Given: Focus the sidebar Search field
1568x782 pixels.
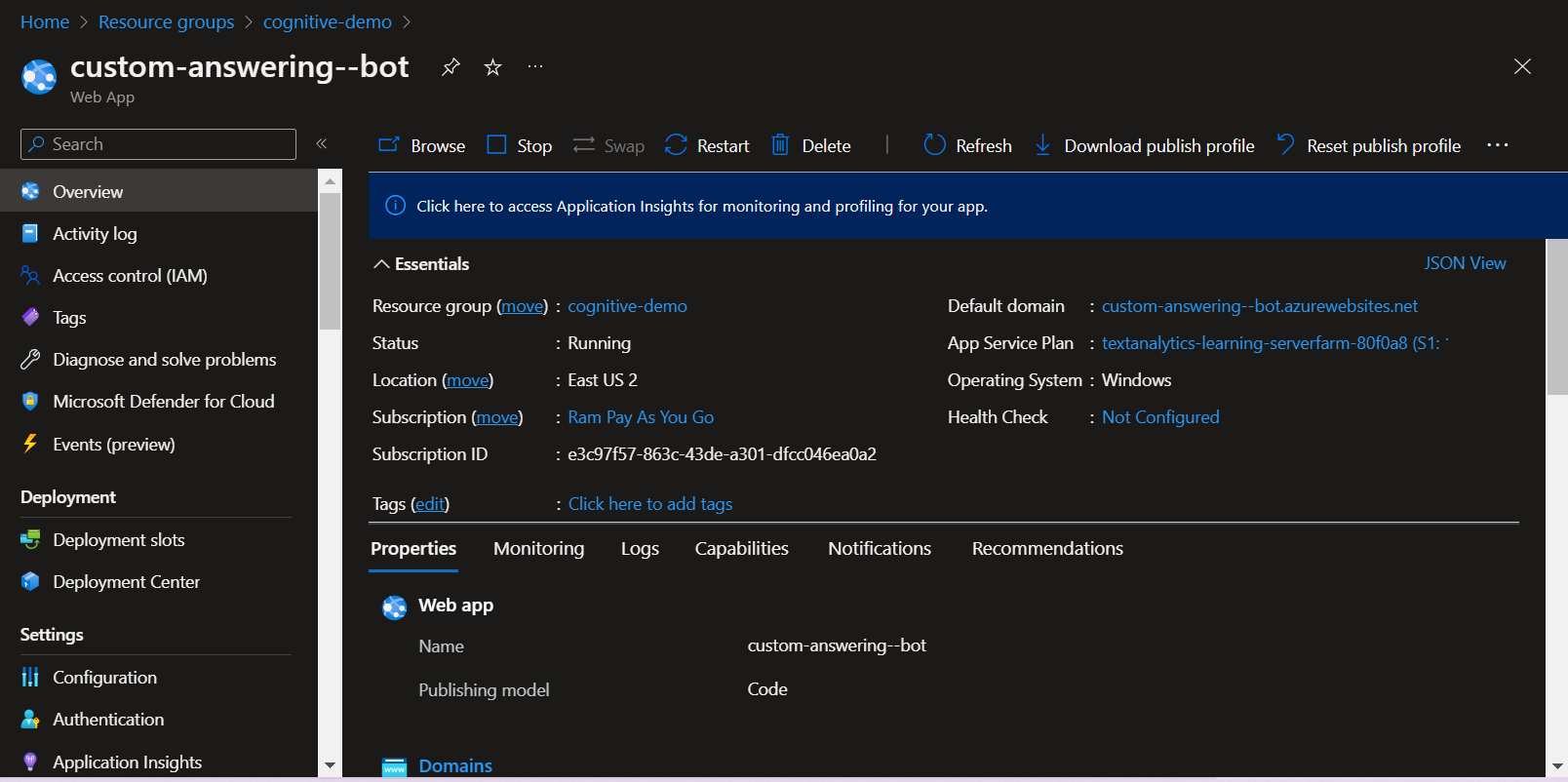Looking at the screenshot, I should pos(158,144).
